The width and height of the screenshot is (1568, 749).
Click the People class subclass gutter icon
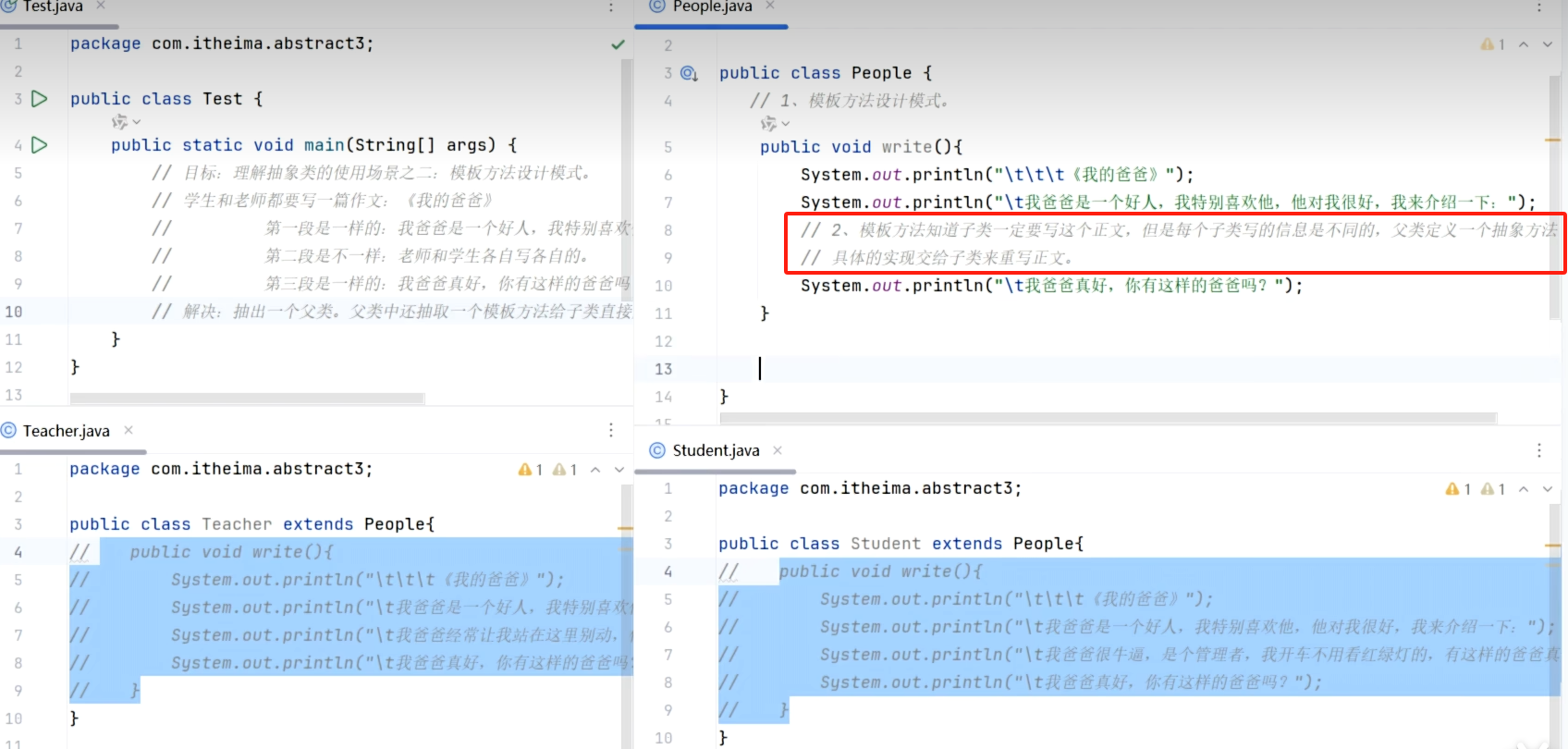(x=689, y=73)
